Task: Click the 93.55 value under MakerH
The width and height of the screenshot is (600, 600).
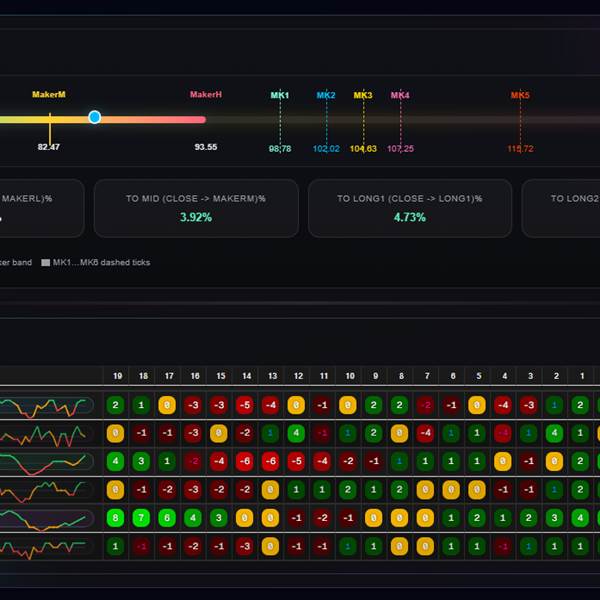Action: 206,147
